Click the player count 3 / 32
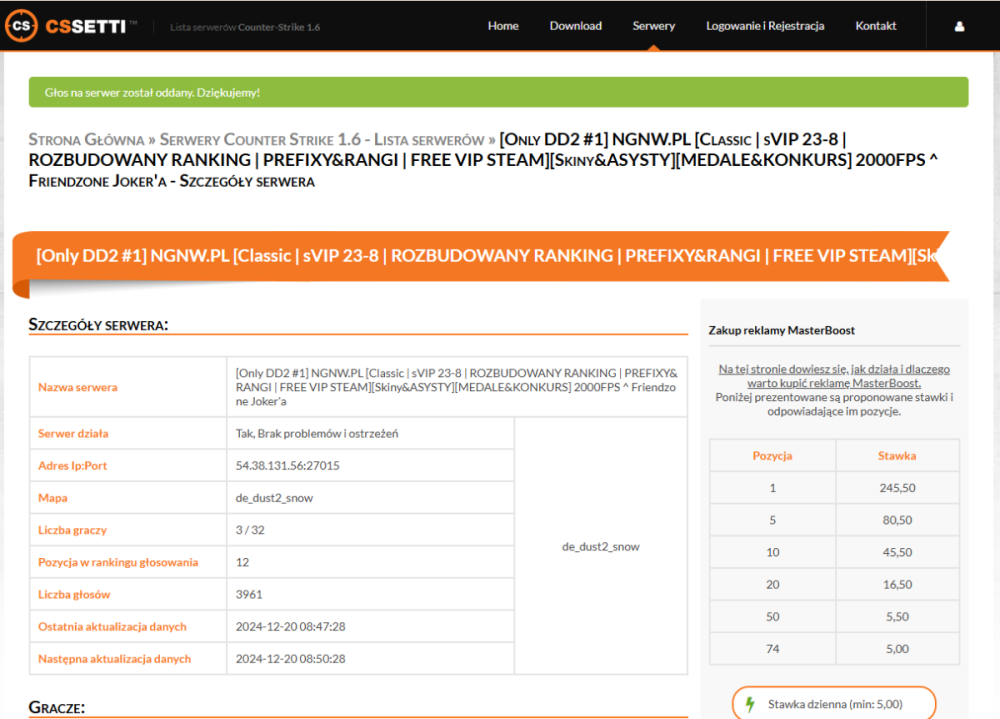Viewport: 1000px width, 719px height. (x=250, y=530)
